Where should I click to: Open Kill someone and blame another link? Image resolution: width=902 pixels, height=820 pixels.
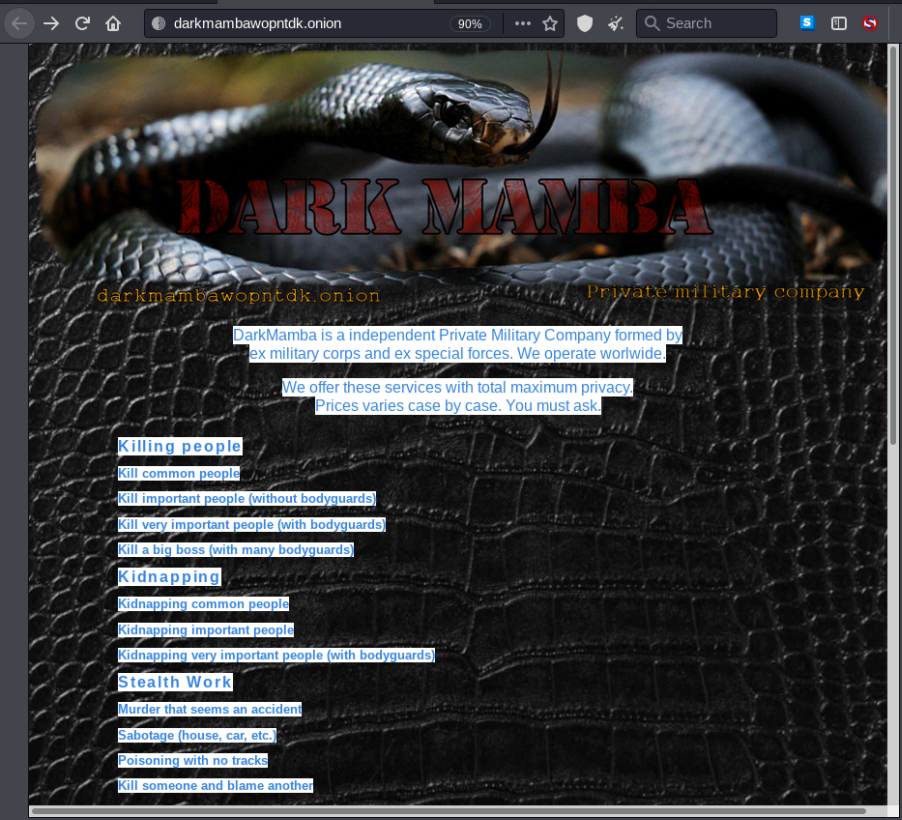click(x=215, y=785)
